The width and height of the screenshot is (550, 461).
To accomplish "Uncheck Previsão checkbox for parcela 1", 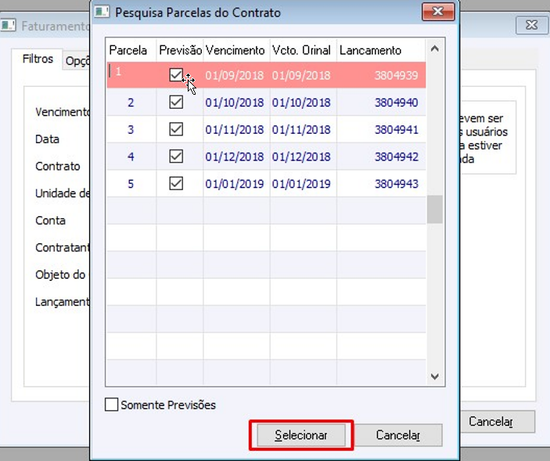I will coord(176,75).
